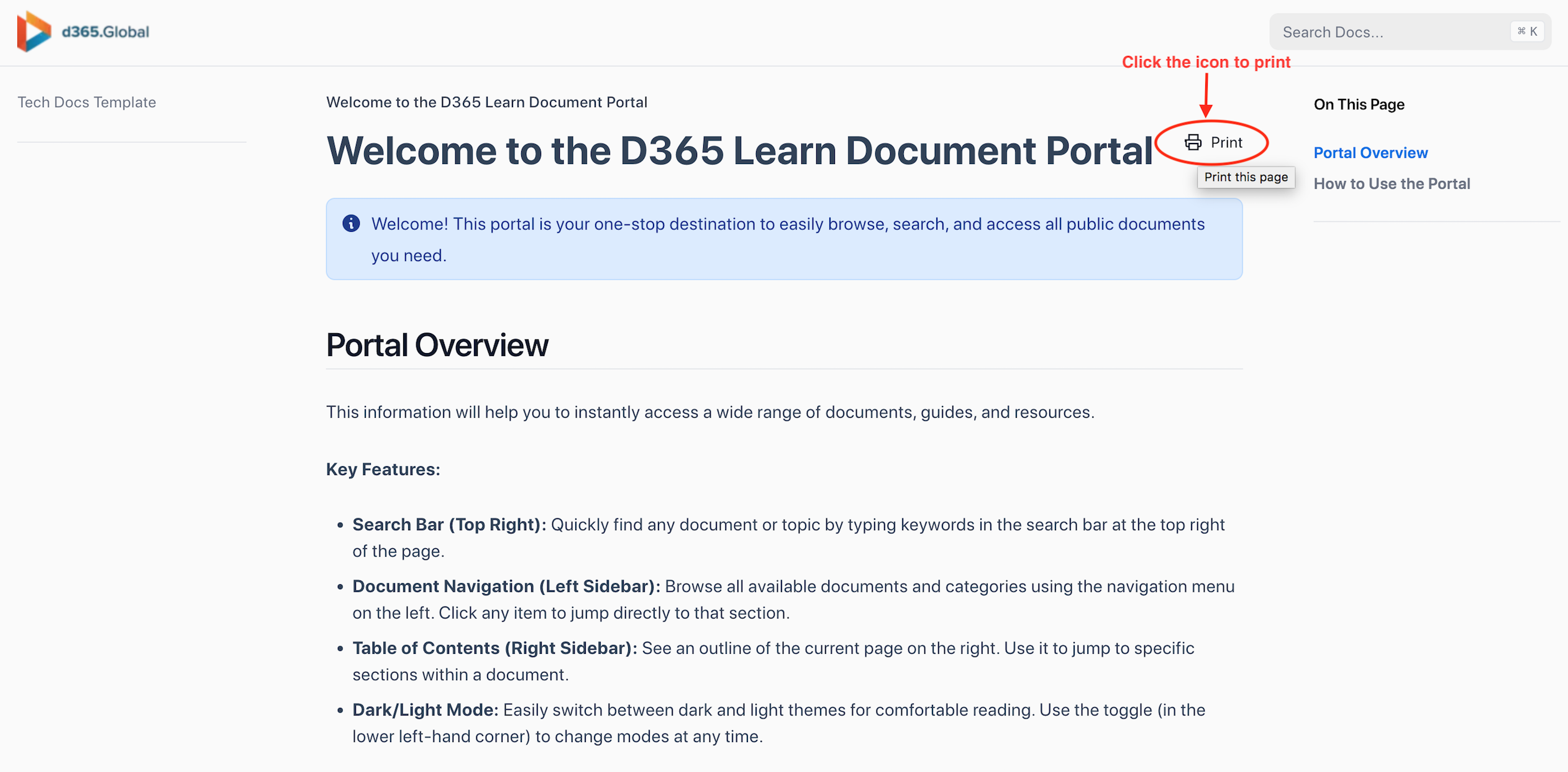This screenshot has height=772, width=1568.
Task: Click the d365.Global logo icon
Action: click(x=34, y=32)
